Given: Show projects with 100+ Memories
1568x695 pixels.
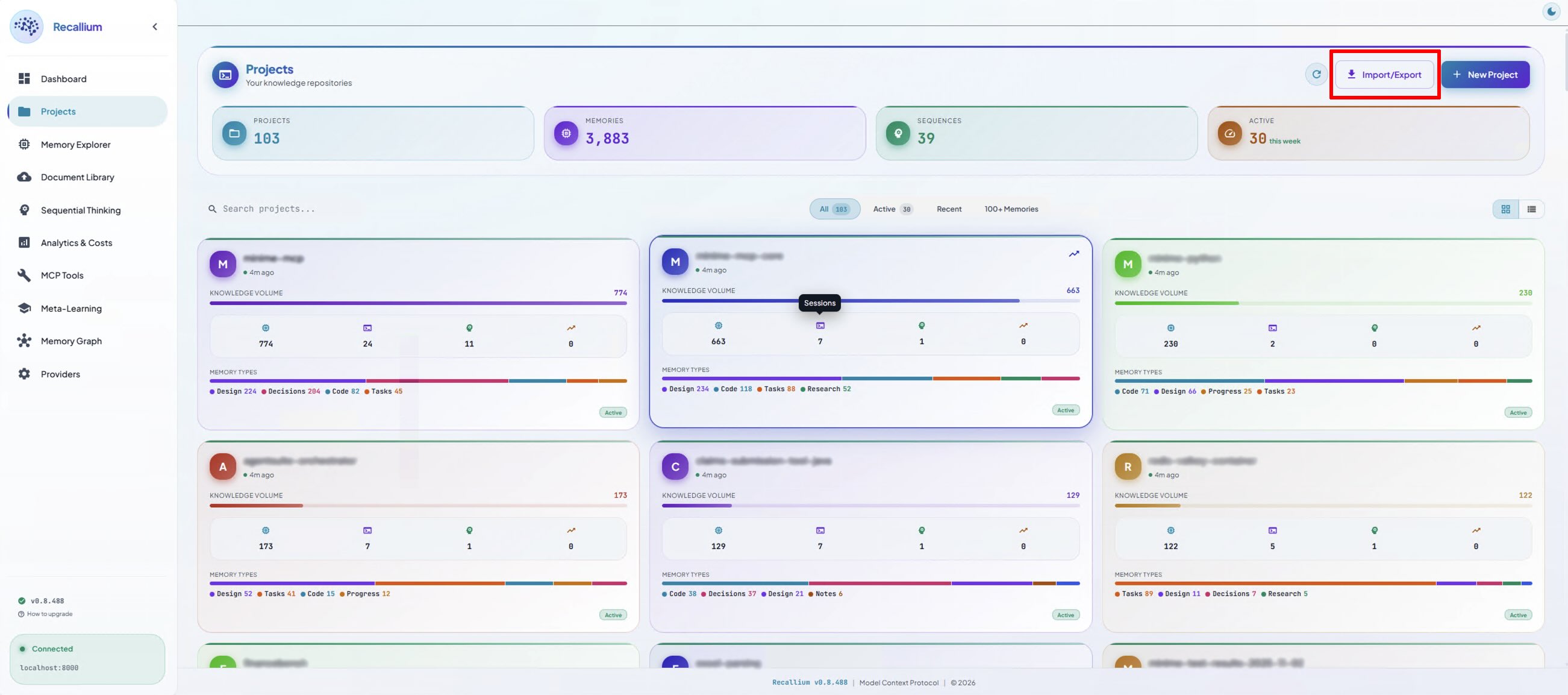Looking at the screenshot, I should click(1011, 209).
